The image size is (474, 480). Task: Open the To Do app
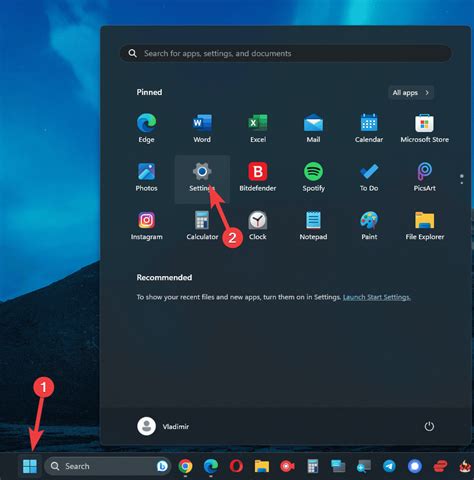tap(369, 177)
